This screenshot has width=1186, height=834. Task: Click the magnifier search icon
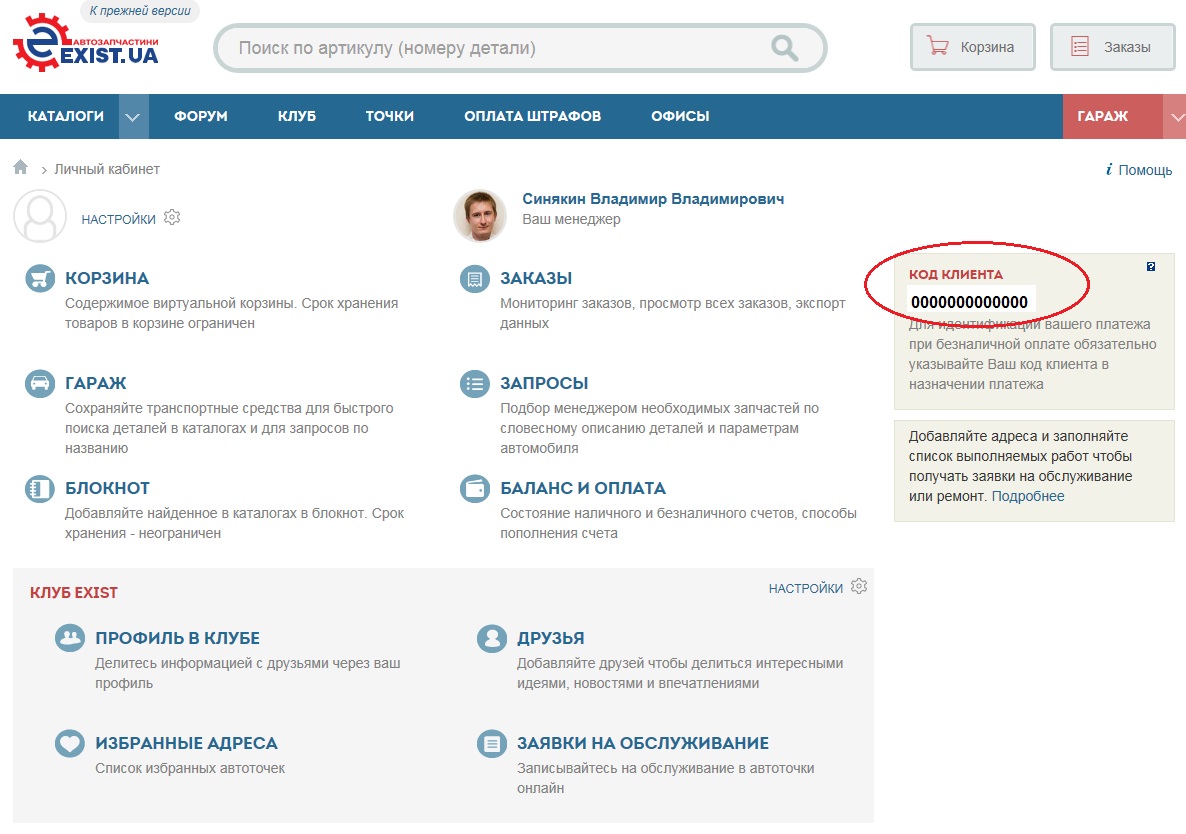point(784,47)
